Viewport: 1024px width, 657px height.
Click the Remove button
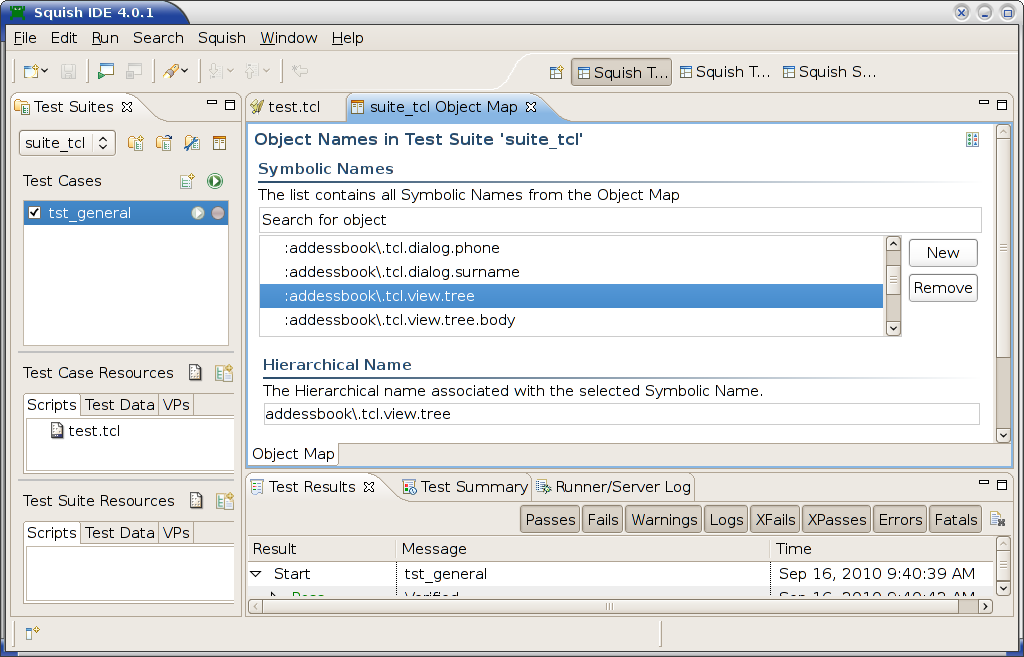(x=942, y=288)
